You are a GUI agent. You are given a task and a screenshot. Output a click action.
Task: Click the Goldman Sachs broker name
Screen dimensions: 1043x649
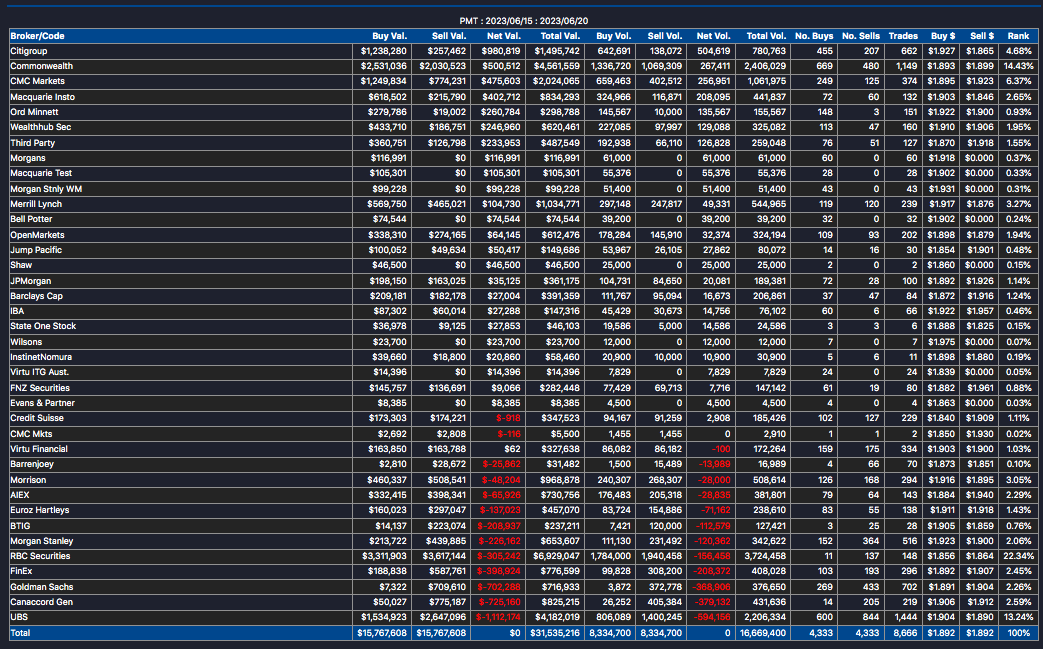[42, 587]
